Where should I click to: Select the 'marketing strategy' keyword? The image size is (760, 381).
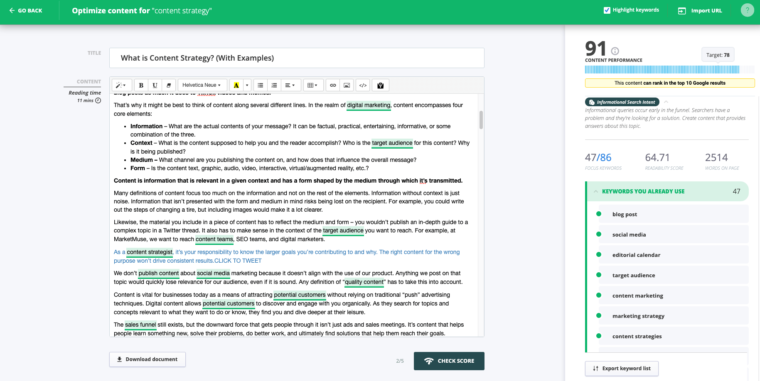click(673, 316)
